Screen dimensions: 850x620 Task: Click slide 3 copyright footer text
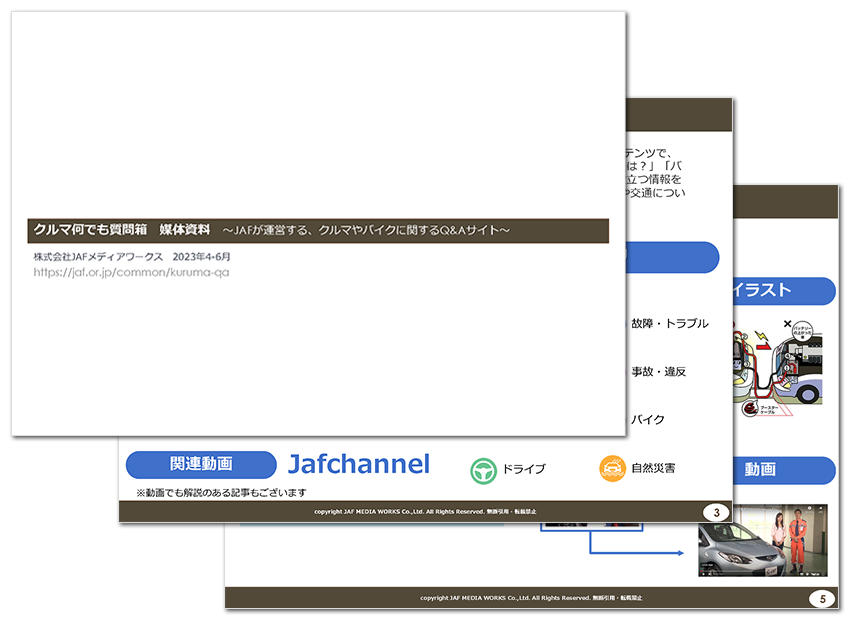point(425,512)
